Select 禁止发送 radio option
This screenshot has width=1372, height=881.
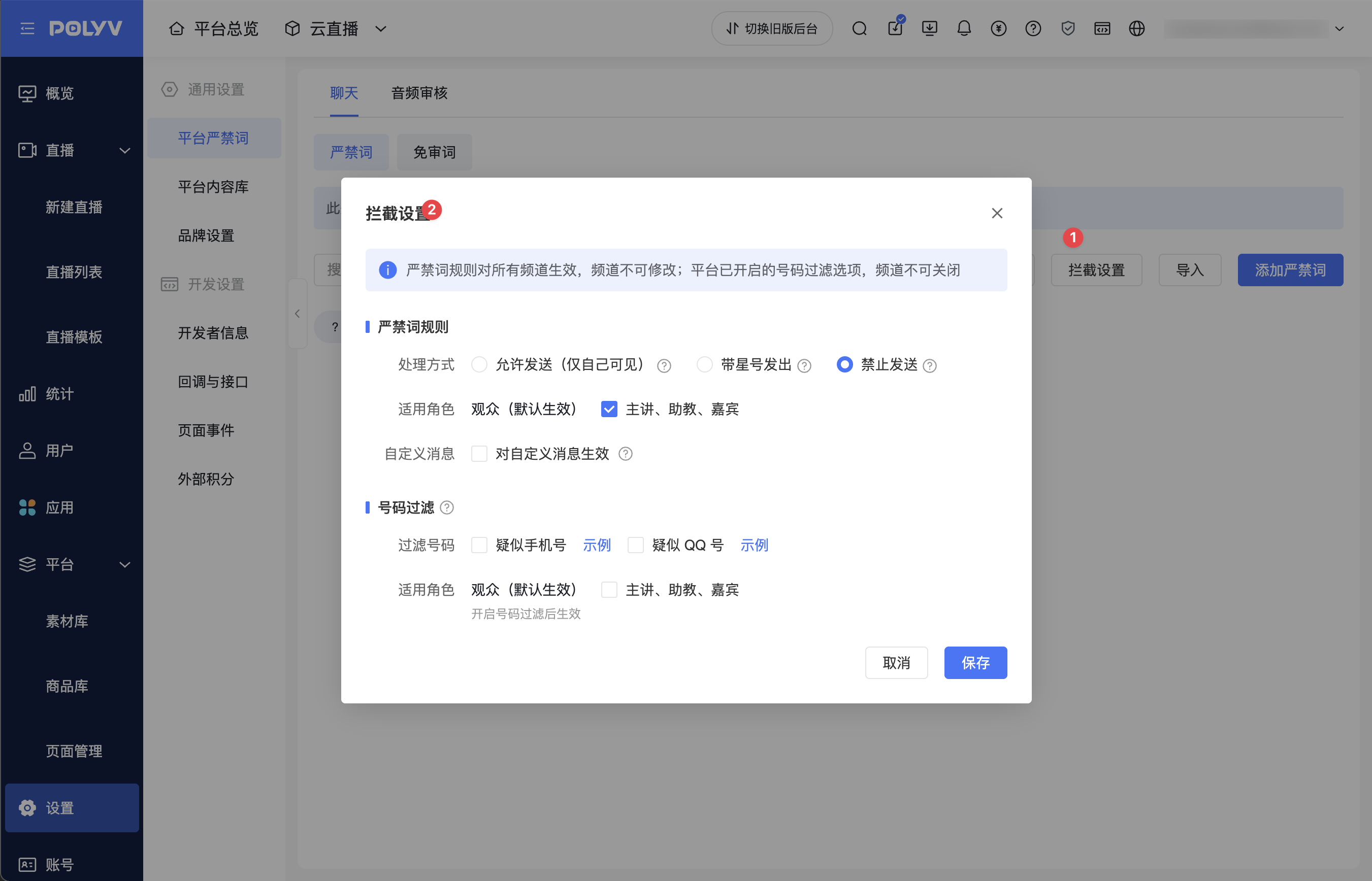click(845, 364)
